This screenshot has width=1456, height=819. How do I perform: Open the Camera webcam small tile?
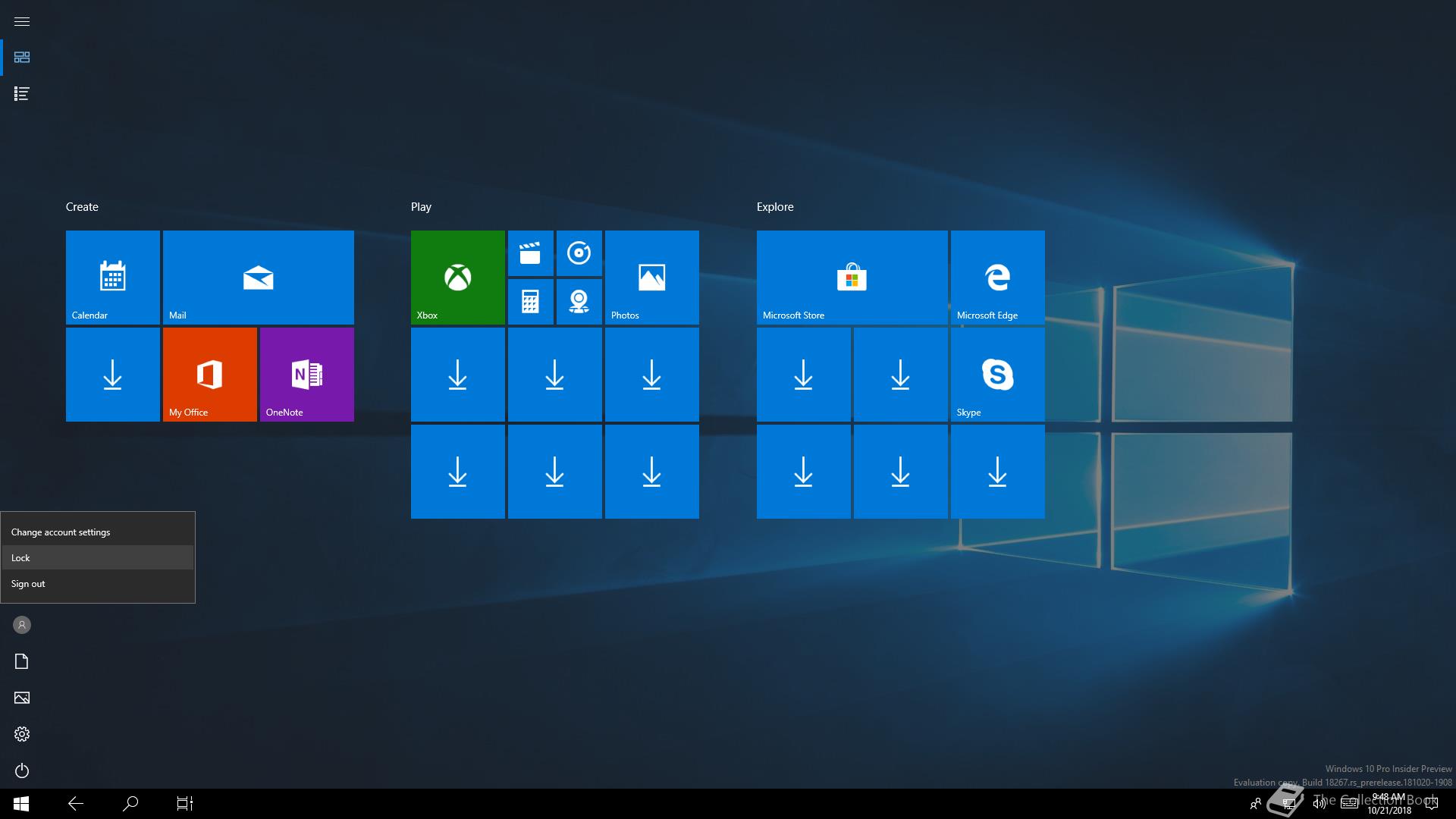pos(579,302)
